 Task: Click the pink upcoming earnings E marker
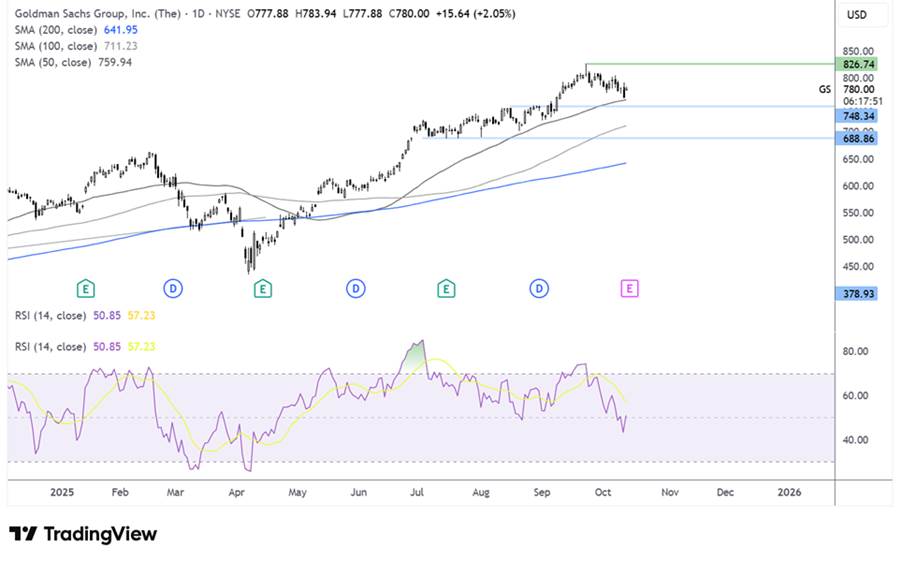click(629, 288)
